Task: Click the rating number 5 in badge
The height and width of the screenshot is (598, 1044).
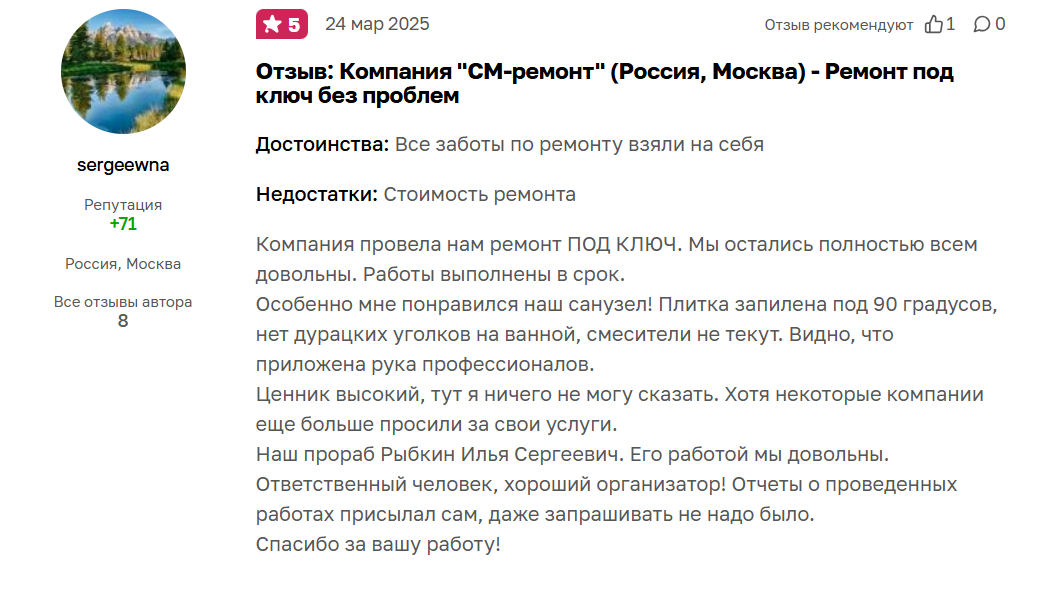Action: 294,25
